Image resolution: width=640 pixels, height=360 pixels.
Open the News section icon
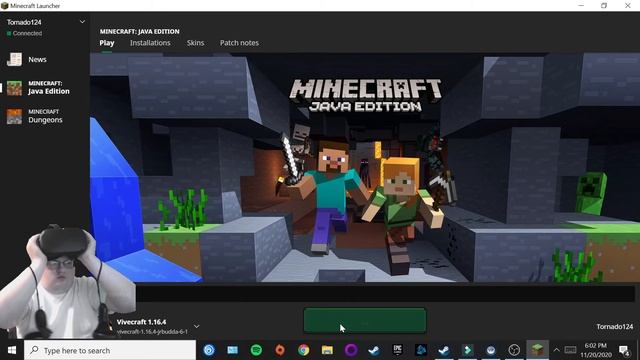(14, 60)
